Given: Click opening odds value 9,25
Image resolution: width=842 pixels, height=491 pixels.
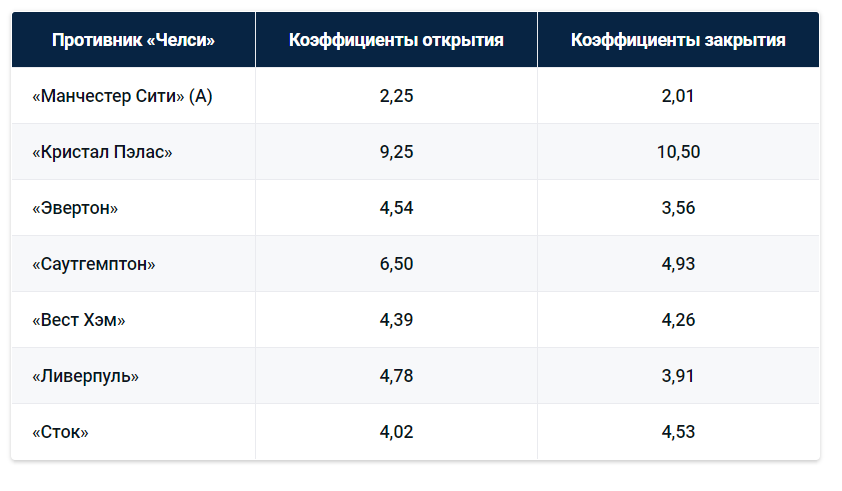Looking at the screenshot, I should [x=396, y=152].
